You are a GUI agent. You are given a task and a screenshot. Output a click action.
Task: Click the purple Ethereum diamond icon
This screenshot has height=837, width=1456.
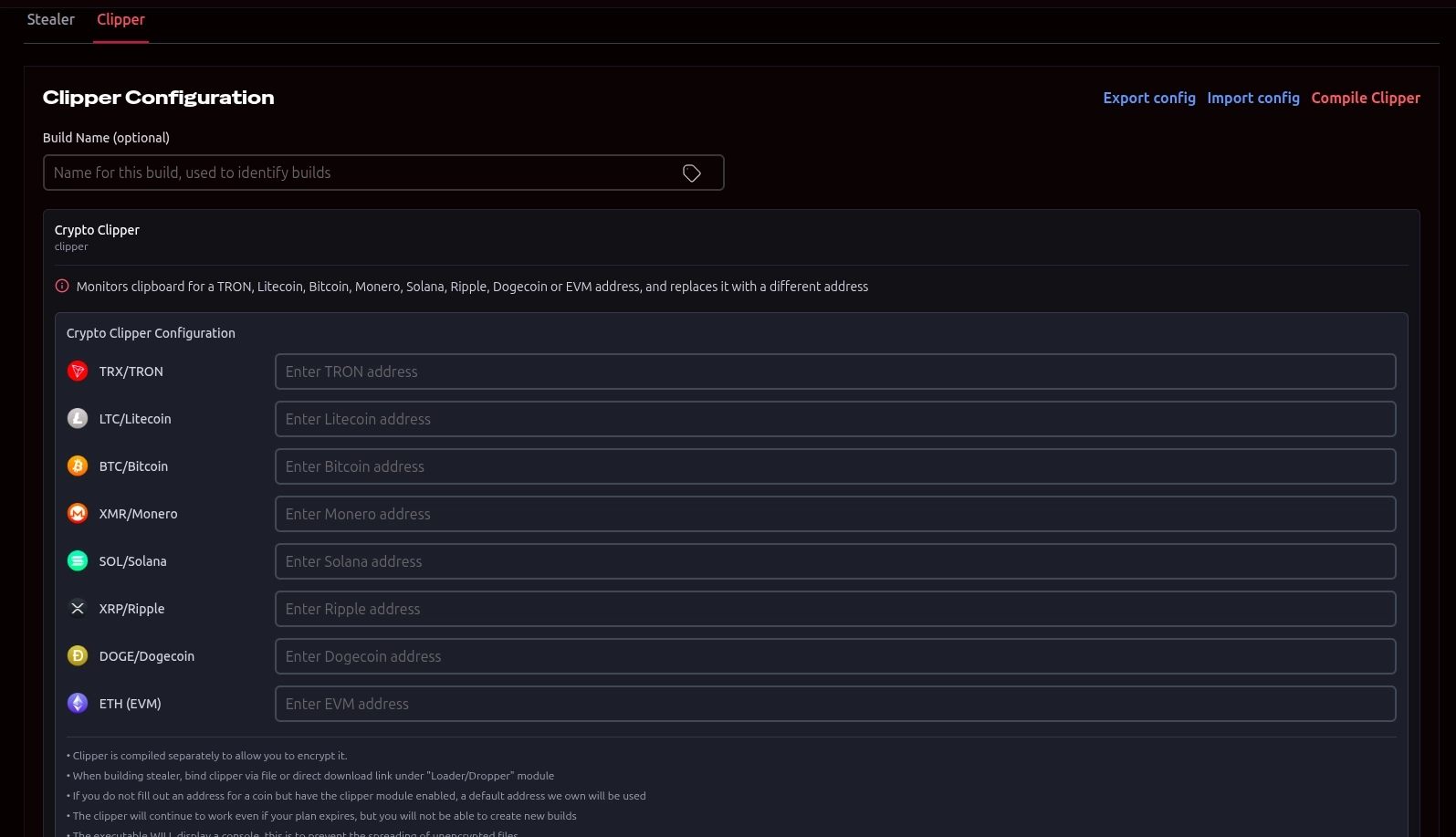click(x=78, y=703)
